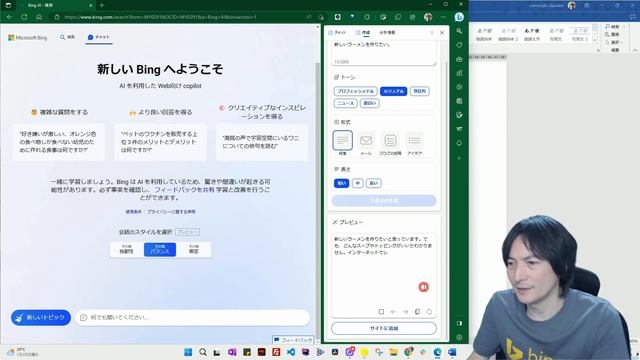The width and height of the screenshot is (640, 360).
Task: Go back in the Edge browser
Action: [10, 17]
